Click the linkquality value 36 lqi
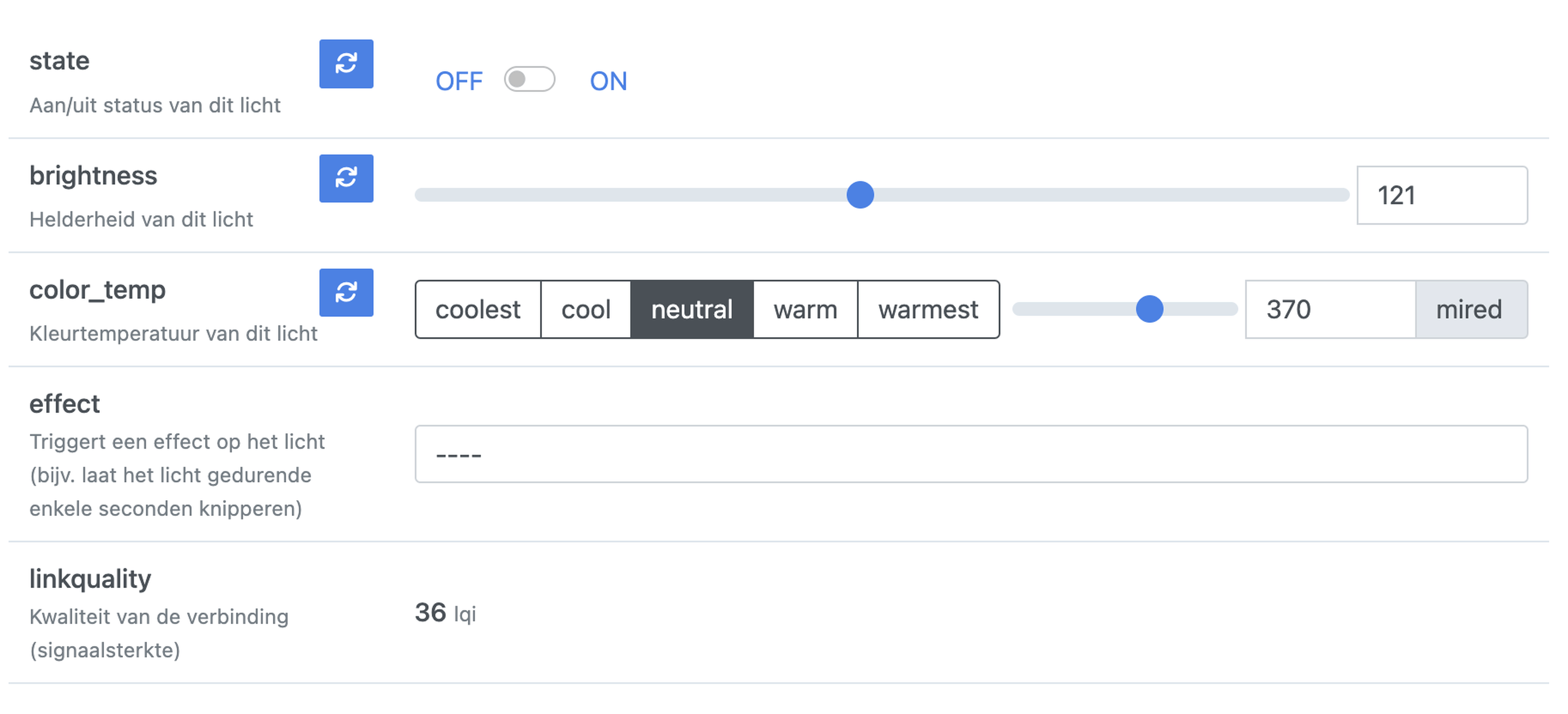Screen dimensions: 1568x714 445,612
